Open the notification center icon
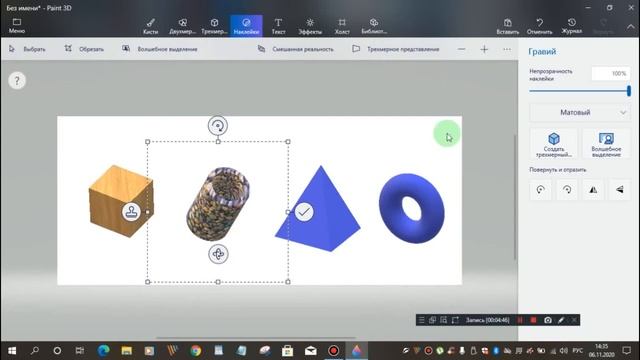640x360 pixels. click(x=627, y=351)
